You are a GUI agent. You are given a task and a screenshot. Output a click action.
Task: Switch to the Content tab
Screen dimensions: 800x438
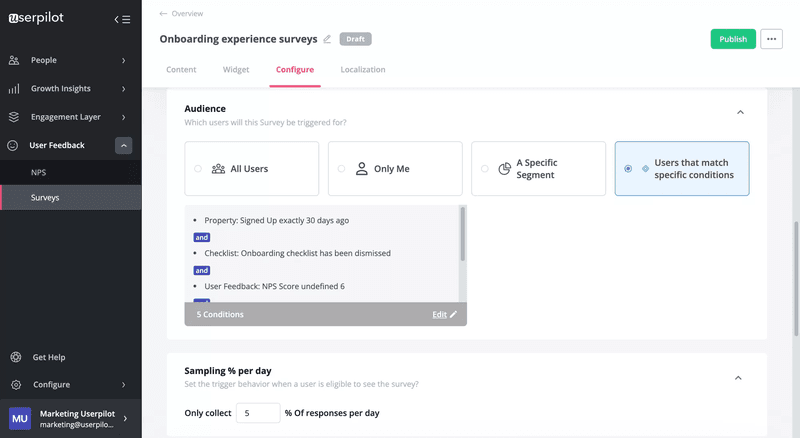[181, 69]
